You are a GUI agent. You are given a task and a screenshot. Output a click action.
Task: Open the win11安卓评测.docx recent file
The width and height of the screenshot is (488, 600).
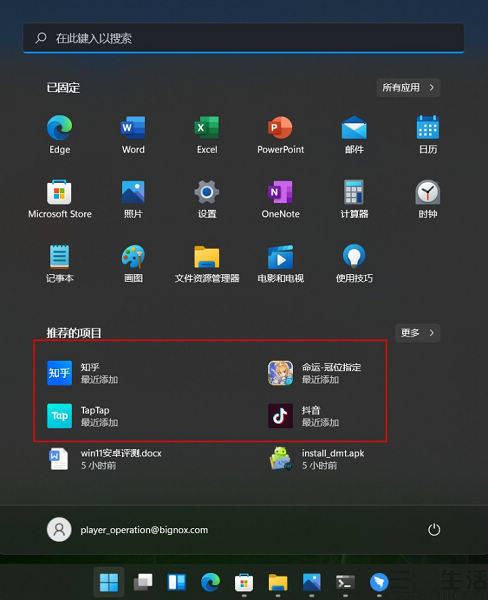pyautogui.click(x=105, y=459)
